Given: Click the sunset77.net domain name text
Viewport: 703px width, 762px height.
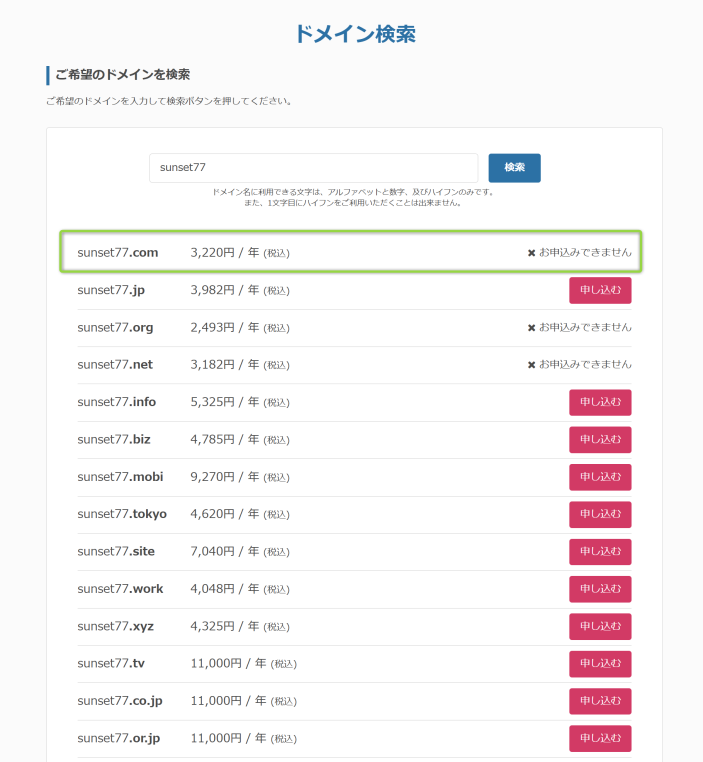Looking at the screenshot, I should coord(116,365).
